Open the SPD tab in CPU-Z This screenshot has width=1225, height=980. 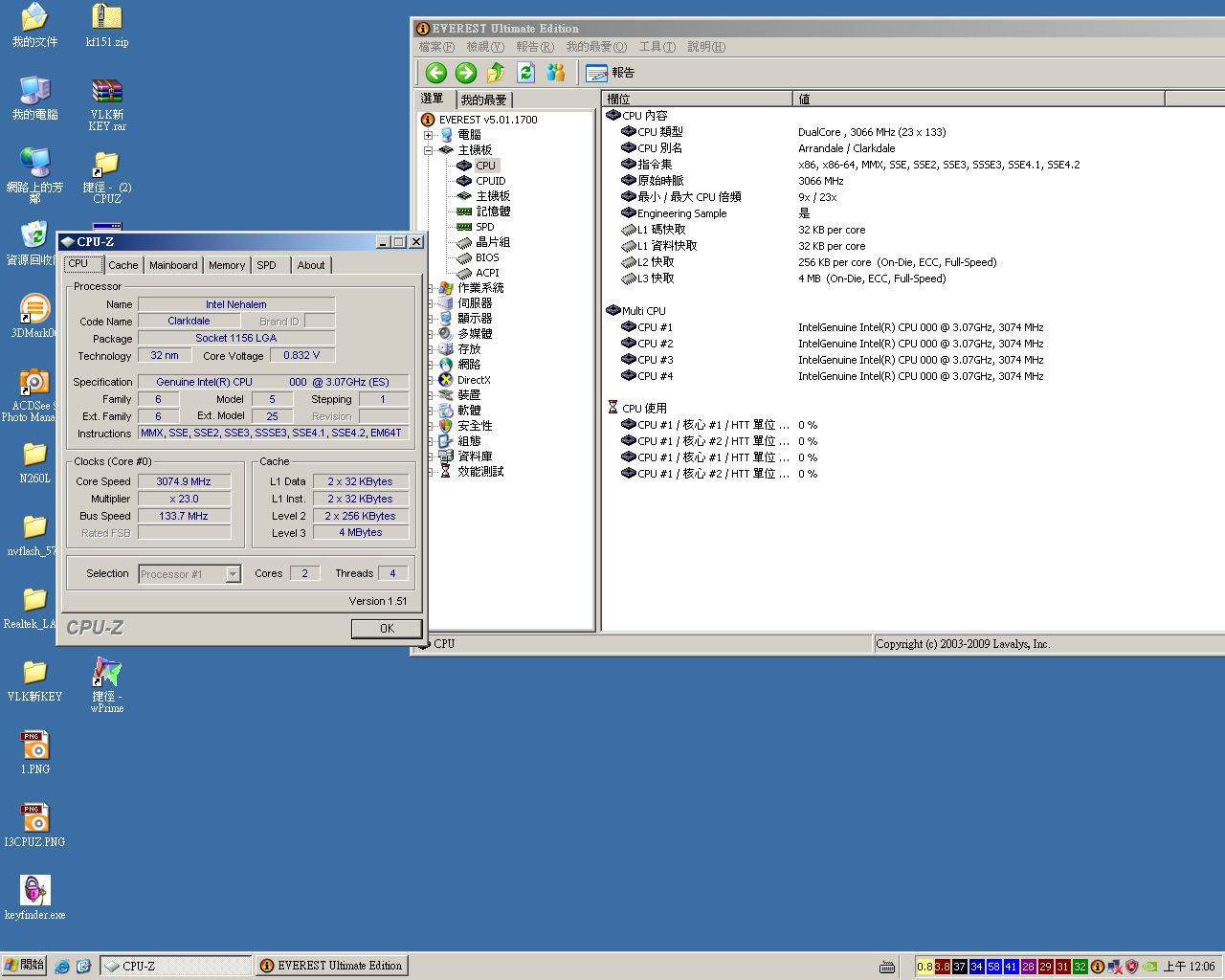(267, 265)
